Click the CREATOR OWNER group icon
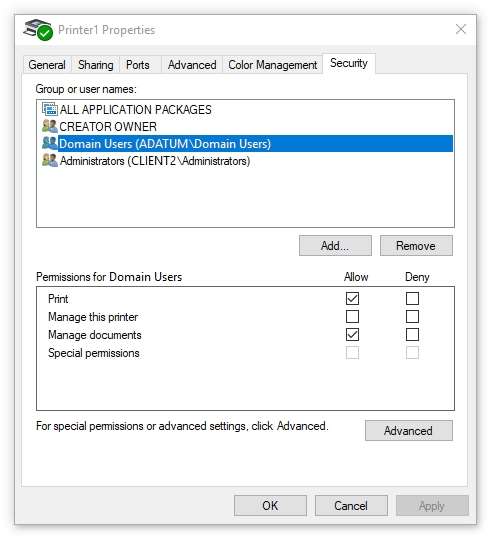Image resolution: width=491 pixels, height=539 pixels. [50, 126]
